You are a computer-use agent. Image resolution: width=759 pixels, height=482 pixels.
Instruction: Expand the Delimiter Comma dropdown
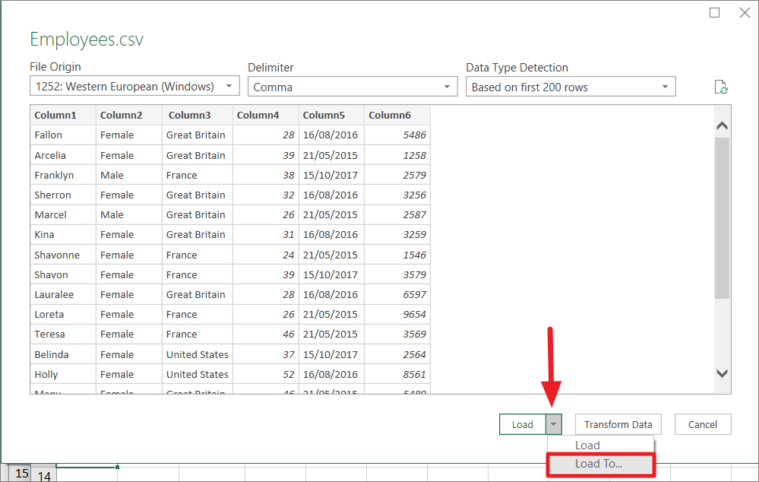[350, 87]
